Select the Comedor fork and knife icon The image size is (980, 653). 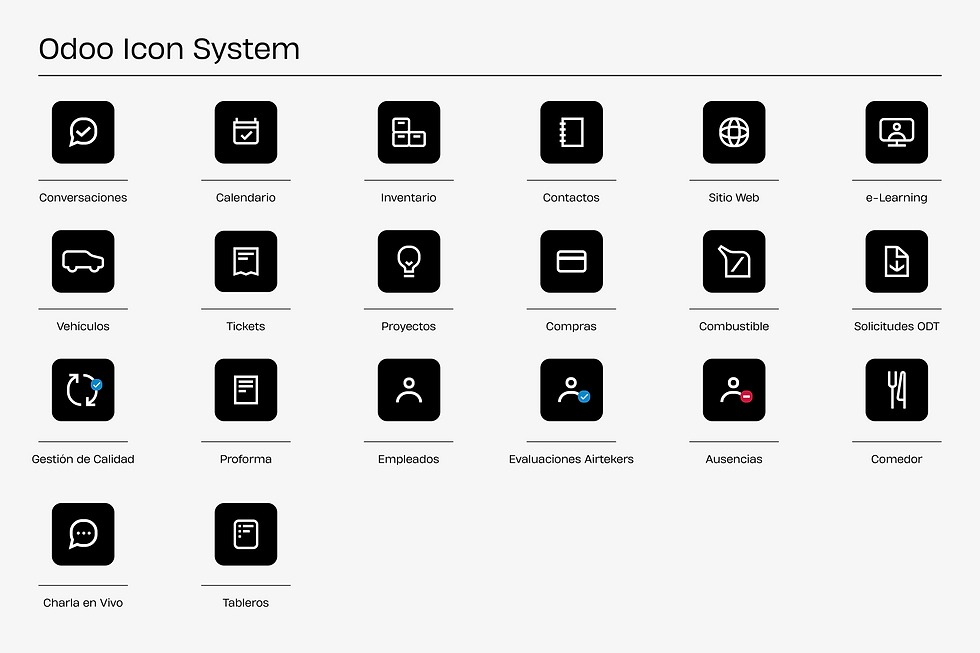coord(896,390)
